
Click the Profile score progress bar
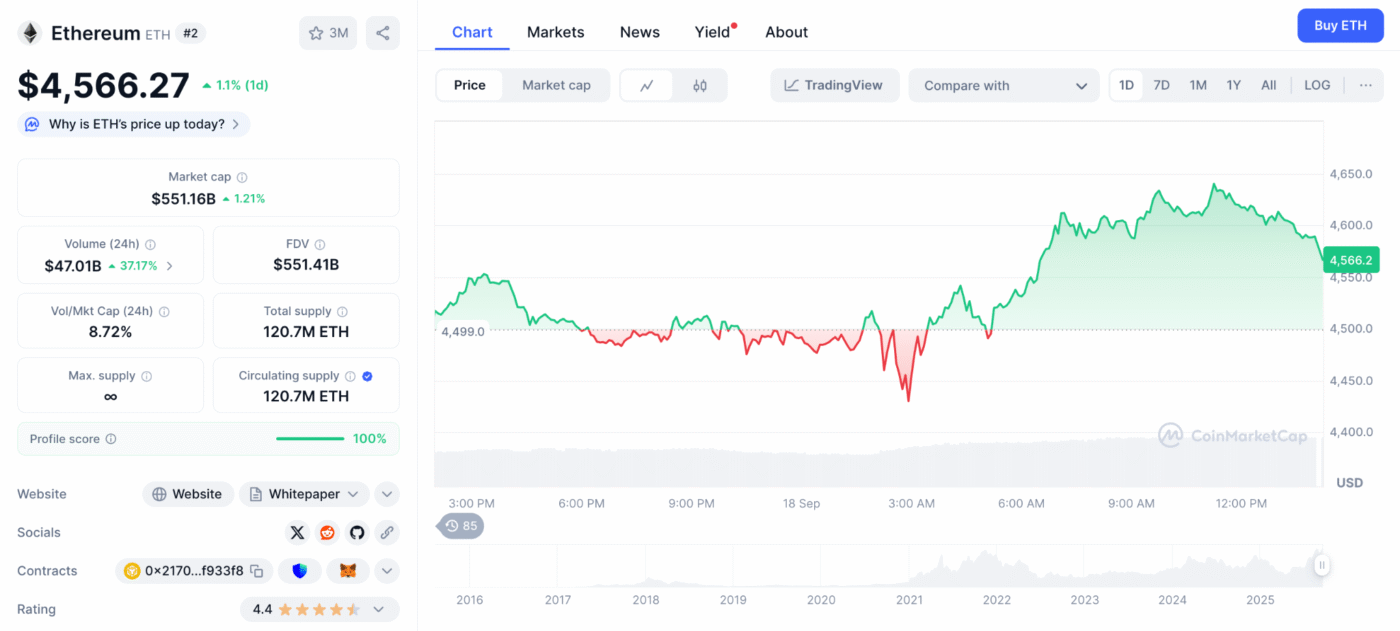click(x=310, y=439)
